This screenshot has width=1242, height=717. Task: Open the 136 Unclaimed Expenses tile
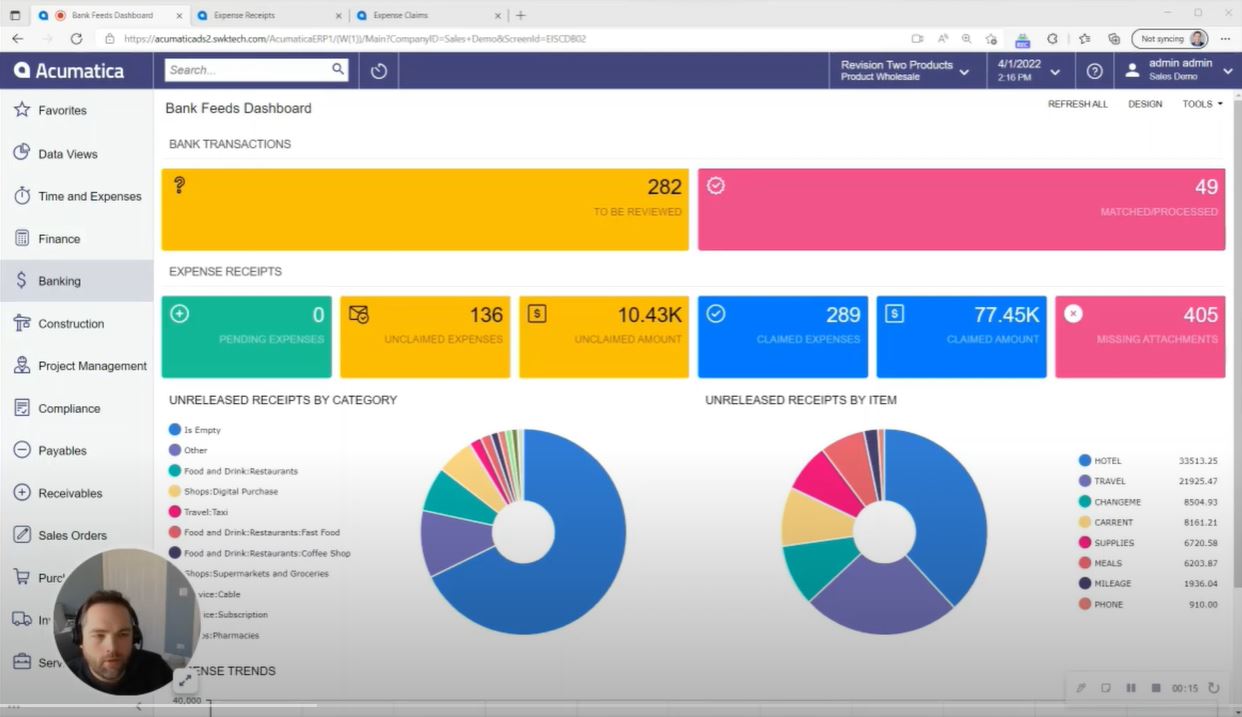(425, 337)
